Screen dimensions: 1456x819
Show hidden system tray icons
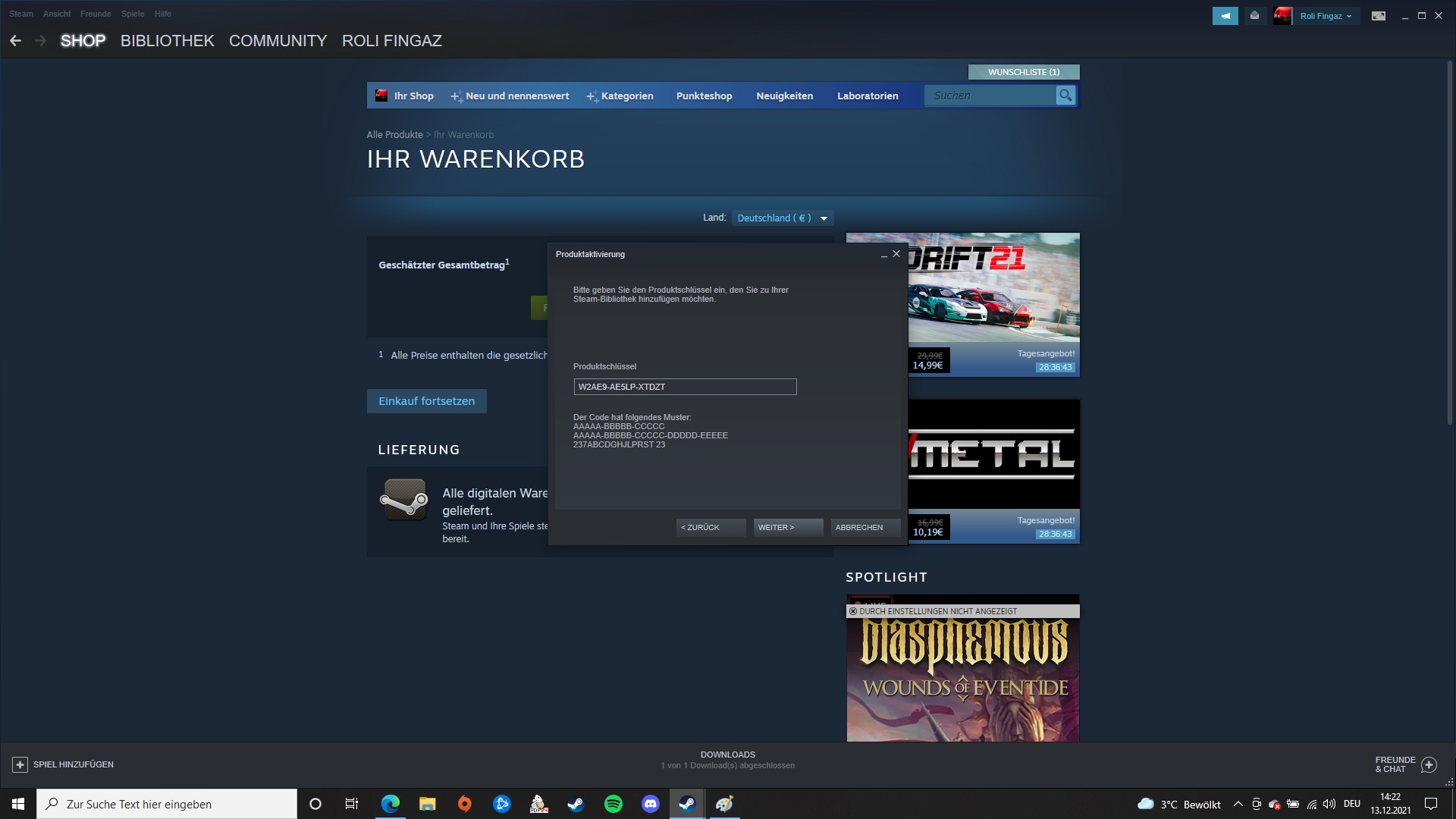click(1238, 804)
